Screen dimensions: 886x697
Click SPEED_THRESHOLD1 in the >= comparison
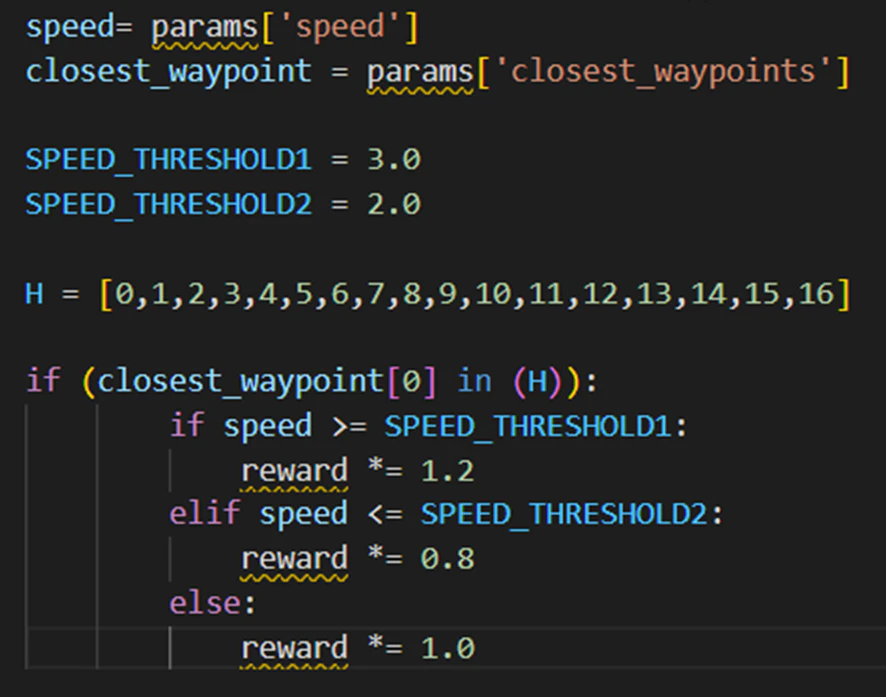(528, 426)
